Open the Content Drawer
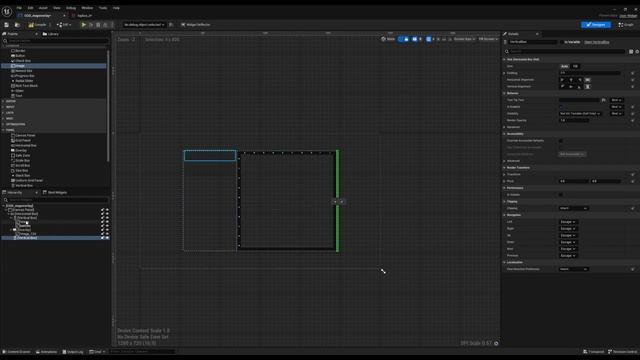Image resolution: width=640 pixels, height=360 pixels. pyautogui.click(x=17, y=351)
